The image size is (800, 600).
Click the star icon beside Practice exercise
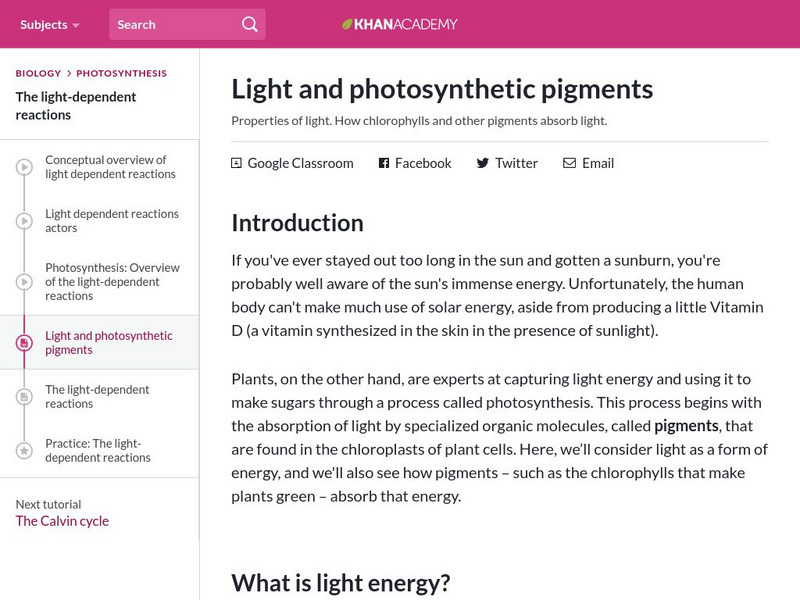tap(25, 451)
